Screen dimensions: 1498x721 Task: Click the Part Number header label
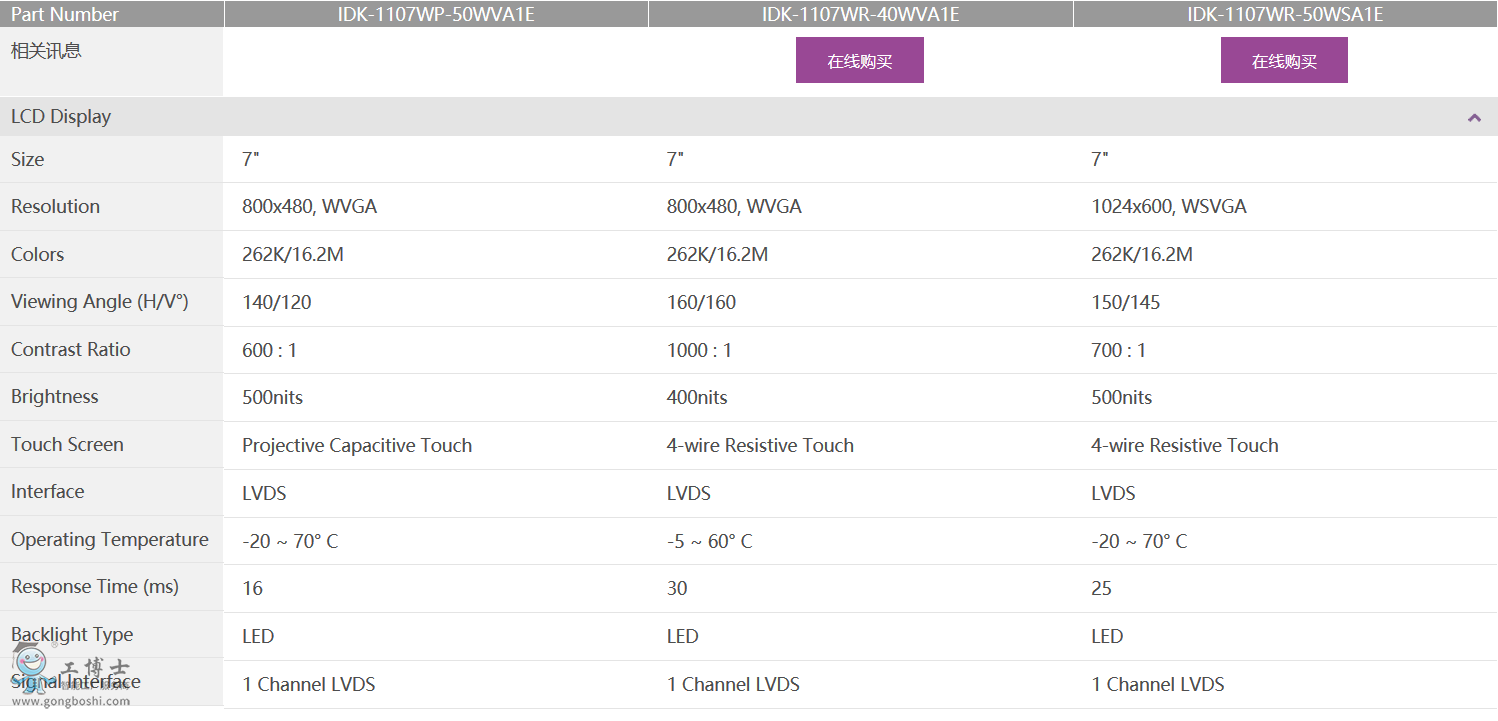pyautogui.click(x=65, y=14)
